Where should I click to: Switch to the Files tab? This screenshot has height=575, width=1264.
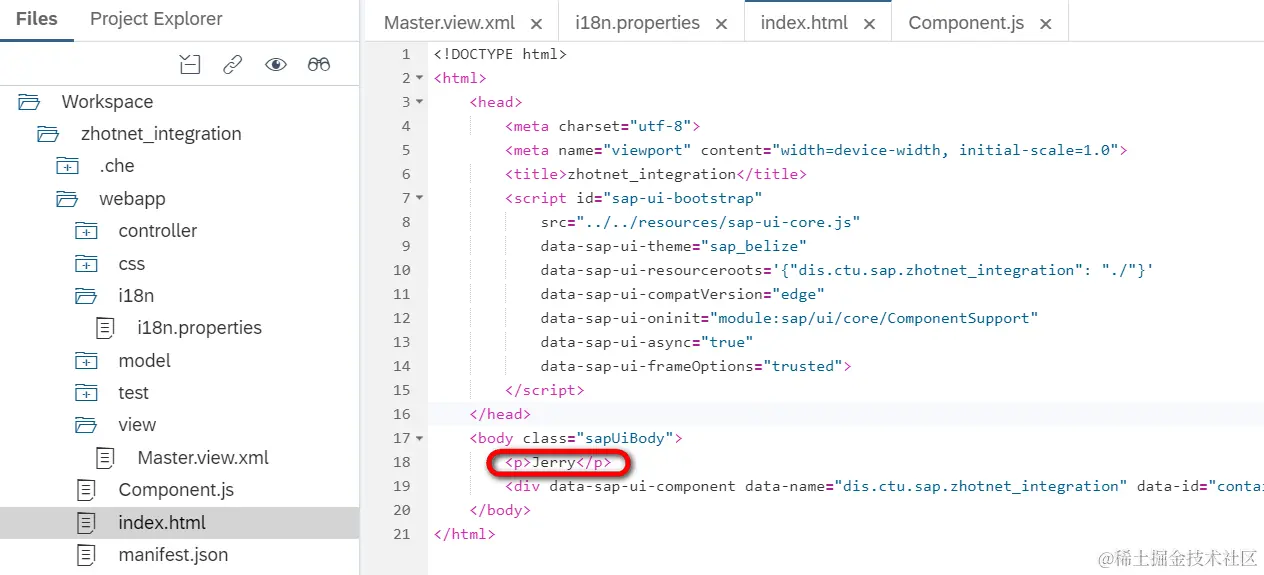37,19
